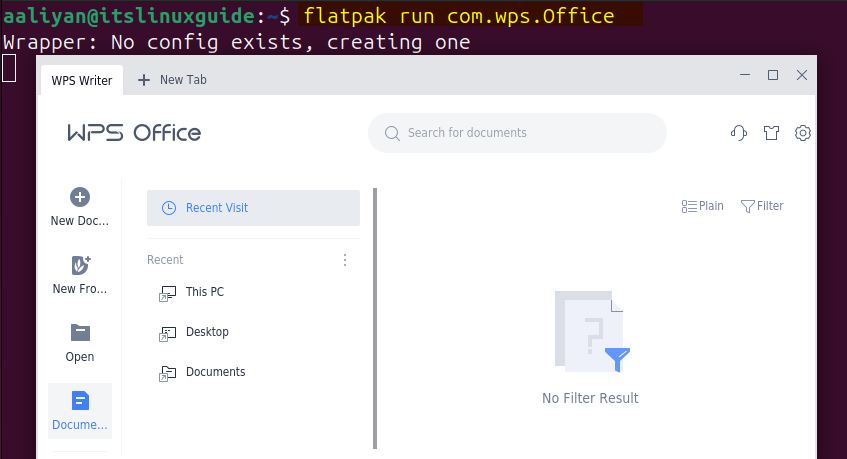This screenshot has height=459, width=847.
Task: Click the WPS Office logo
Action: 134,133
